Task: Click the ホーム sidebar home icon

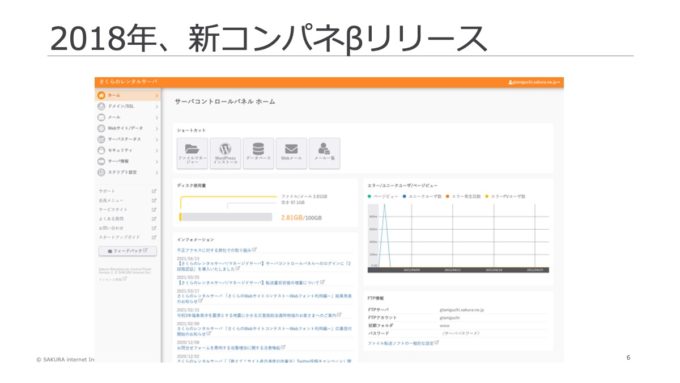Action: [x=101, y=95]
